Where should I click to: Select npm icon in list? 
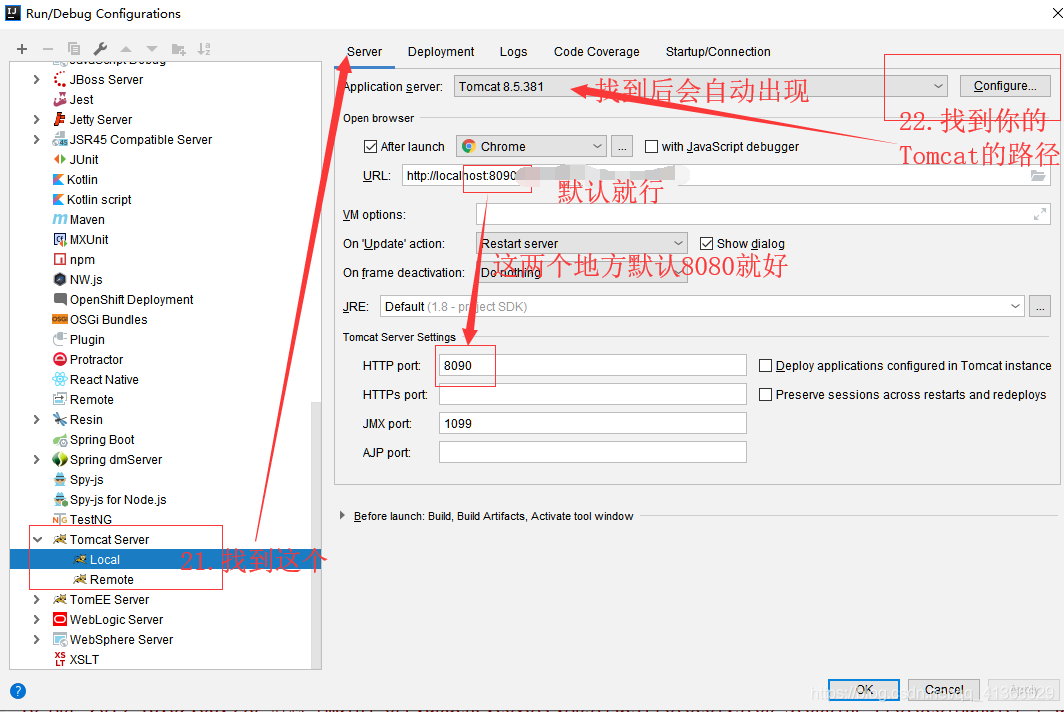pyautogui.click(x=60, y=260)
